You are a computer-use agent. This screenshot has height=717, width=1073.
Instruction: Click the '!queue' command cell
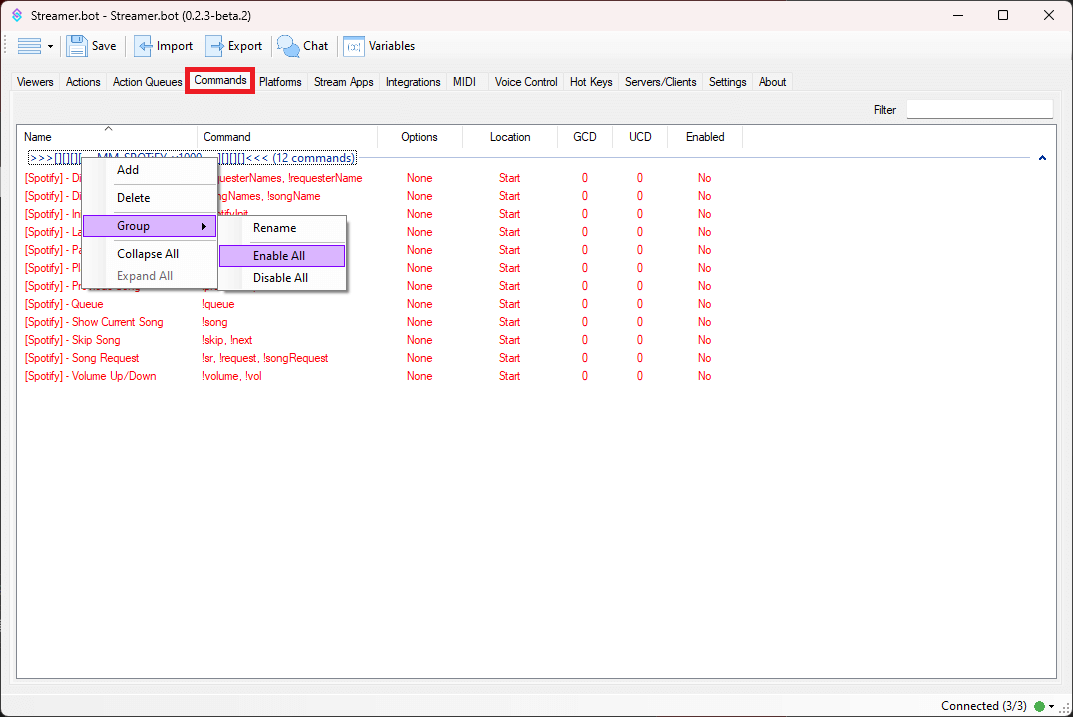(x=218, y=304)
